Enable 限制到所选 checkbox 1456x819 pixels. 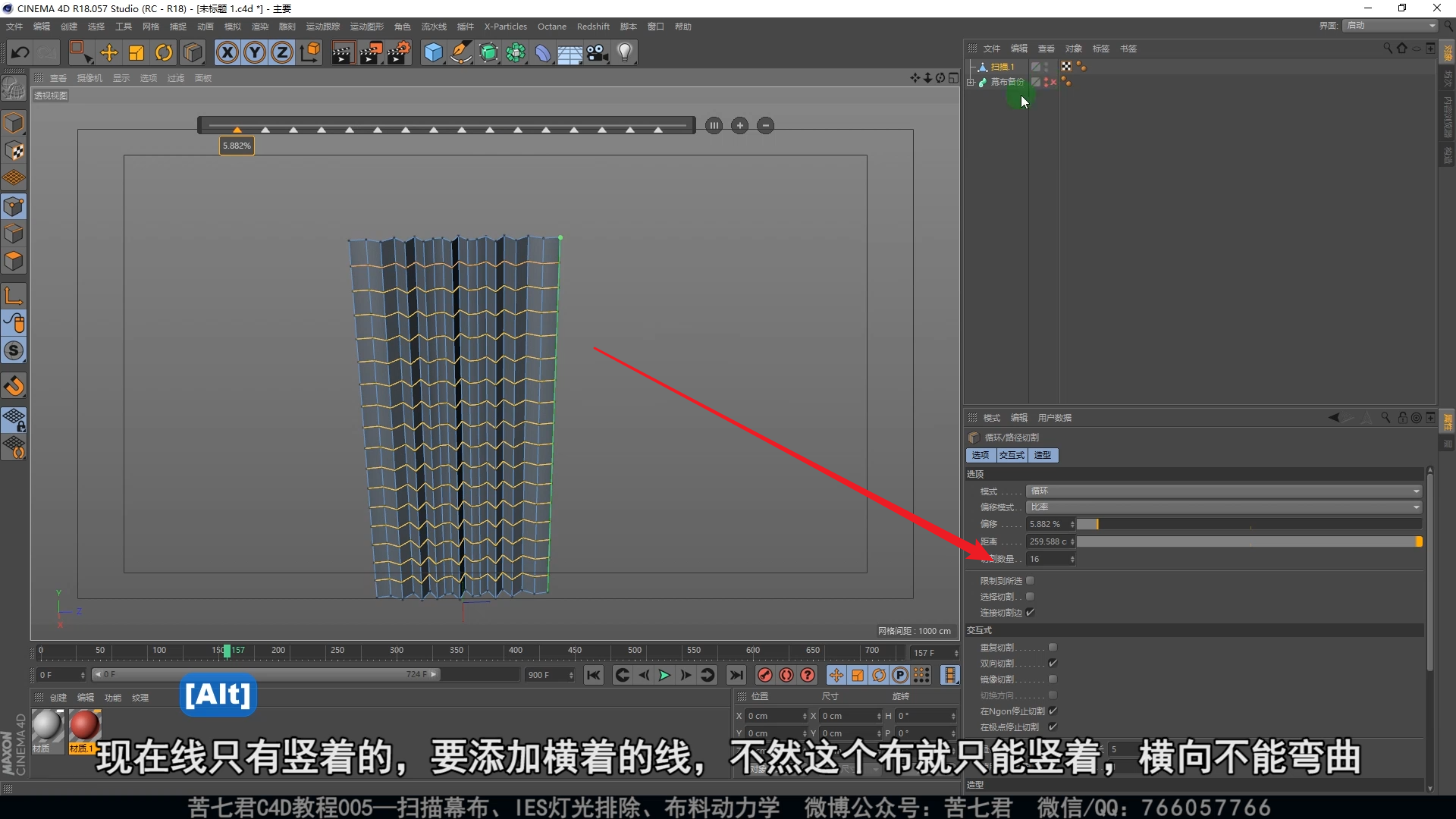coord(1030,581)
